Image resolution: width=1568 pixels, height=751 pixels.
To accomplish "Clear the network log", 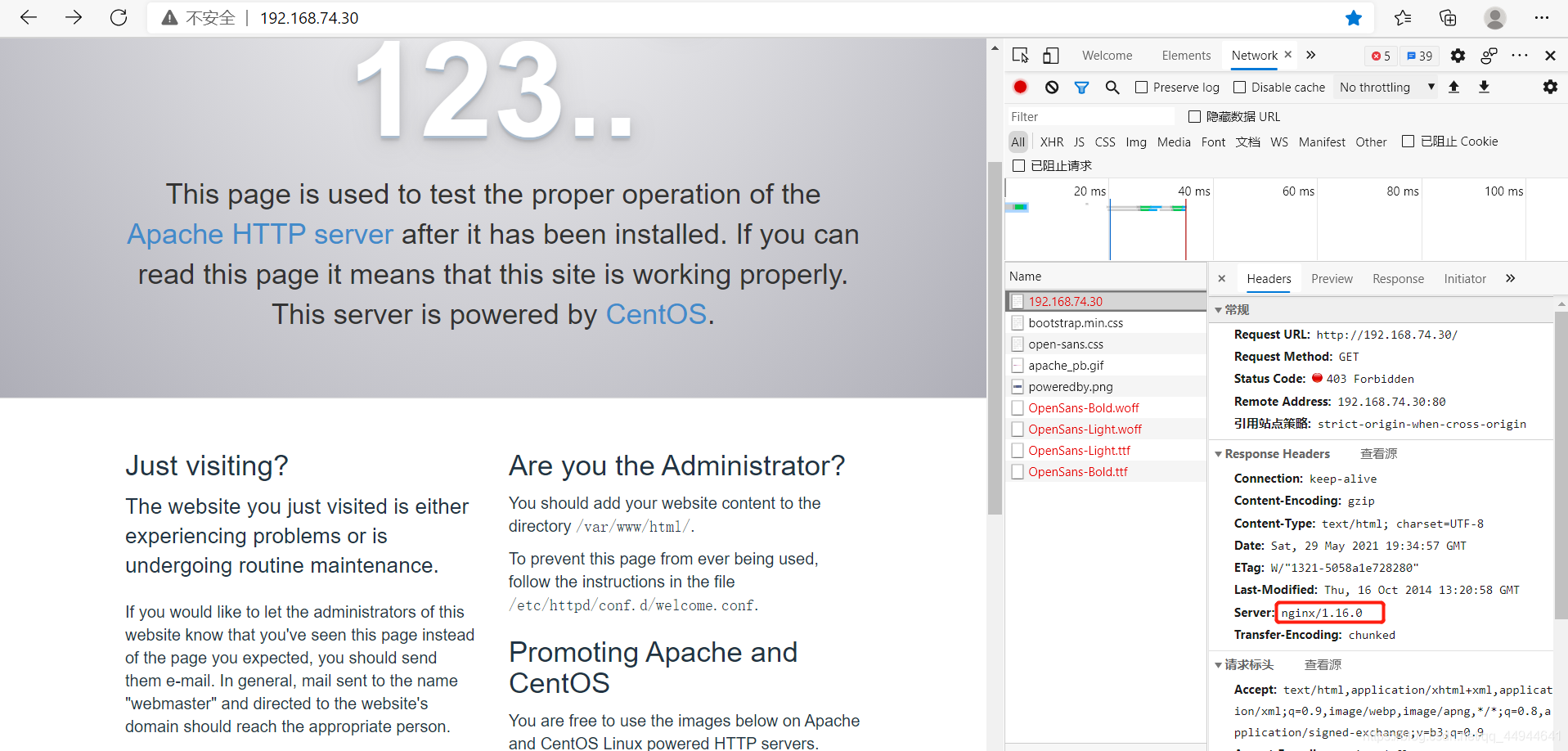I will pos(1052,87).
